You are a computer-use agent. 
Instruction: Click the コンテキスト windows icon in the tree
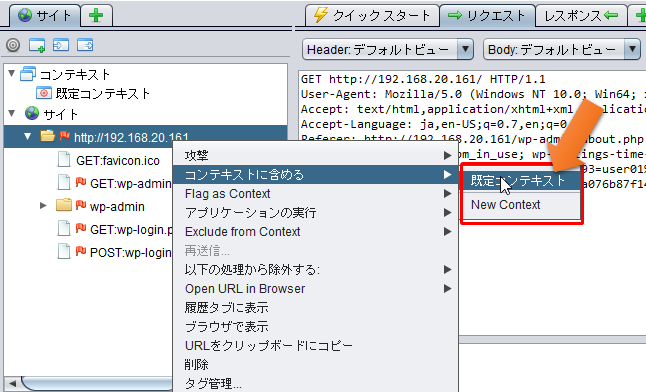pos(28,73)
